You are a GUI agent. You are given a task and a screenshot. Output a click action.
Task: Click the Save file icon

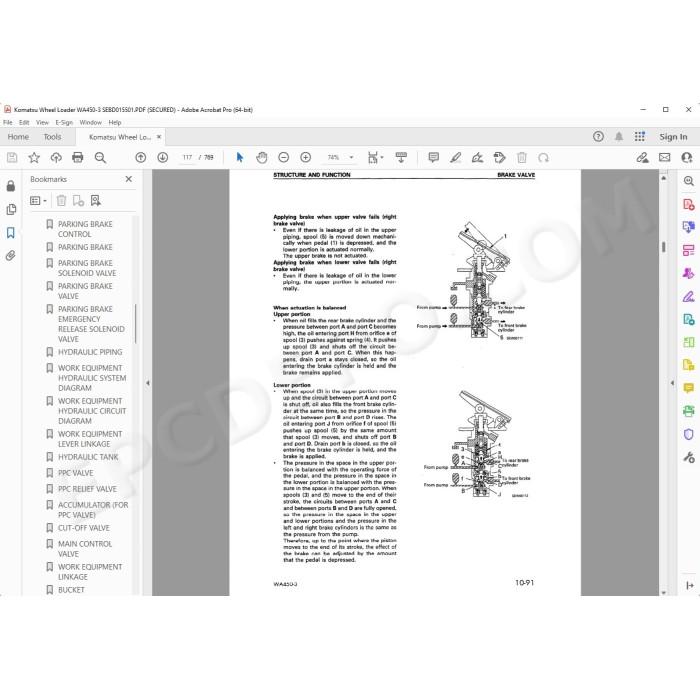pyautogui.click(x=12, y=158)
